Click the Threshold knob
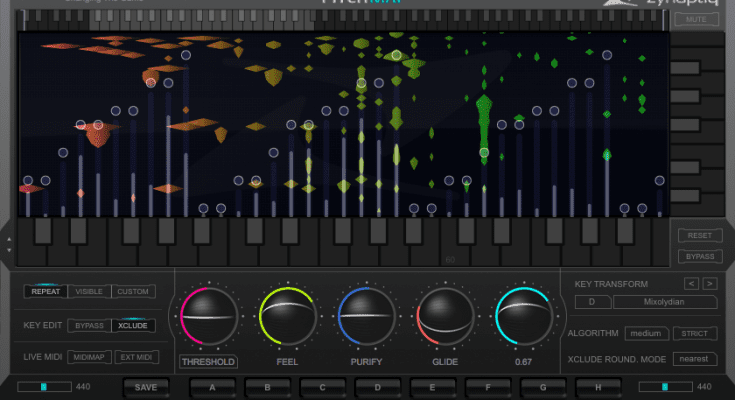The width and height of the screenshot is (735, 400). click(208, 317)
